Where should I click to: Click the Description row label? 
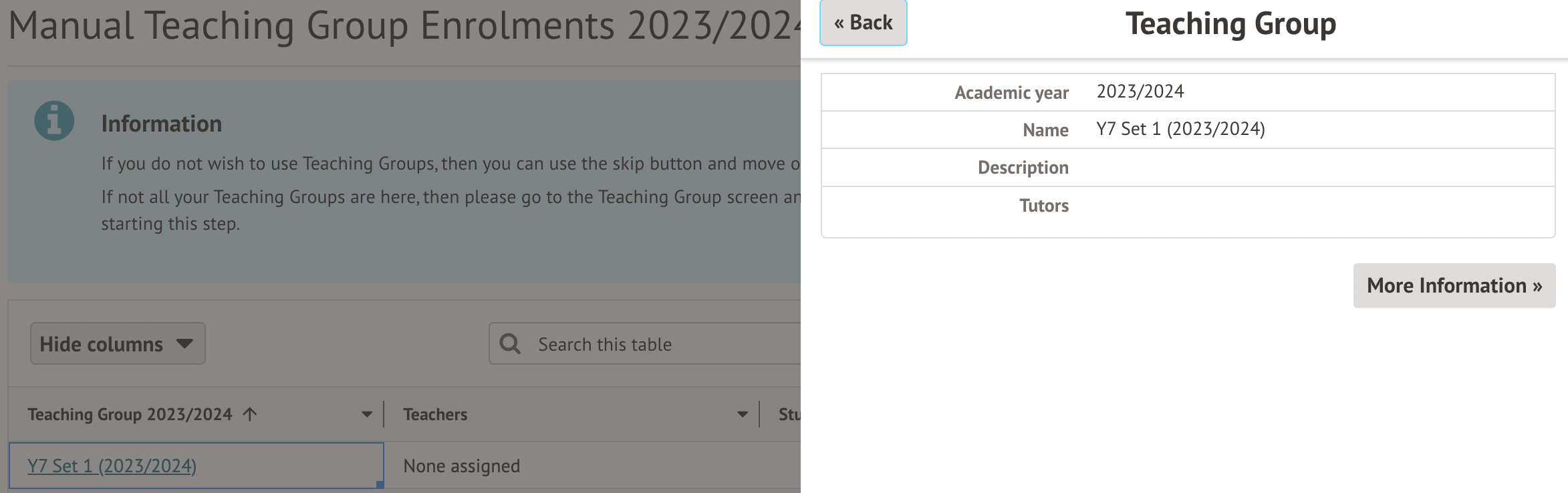point(1023,168)
